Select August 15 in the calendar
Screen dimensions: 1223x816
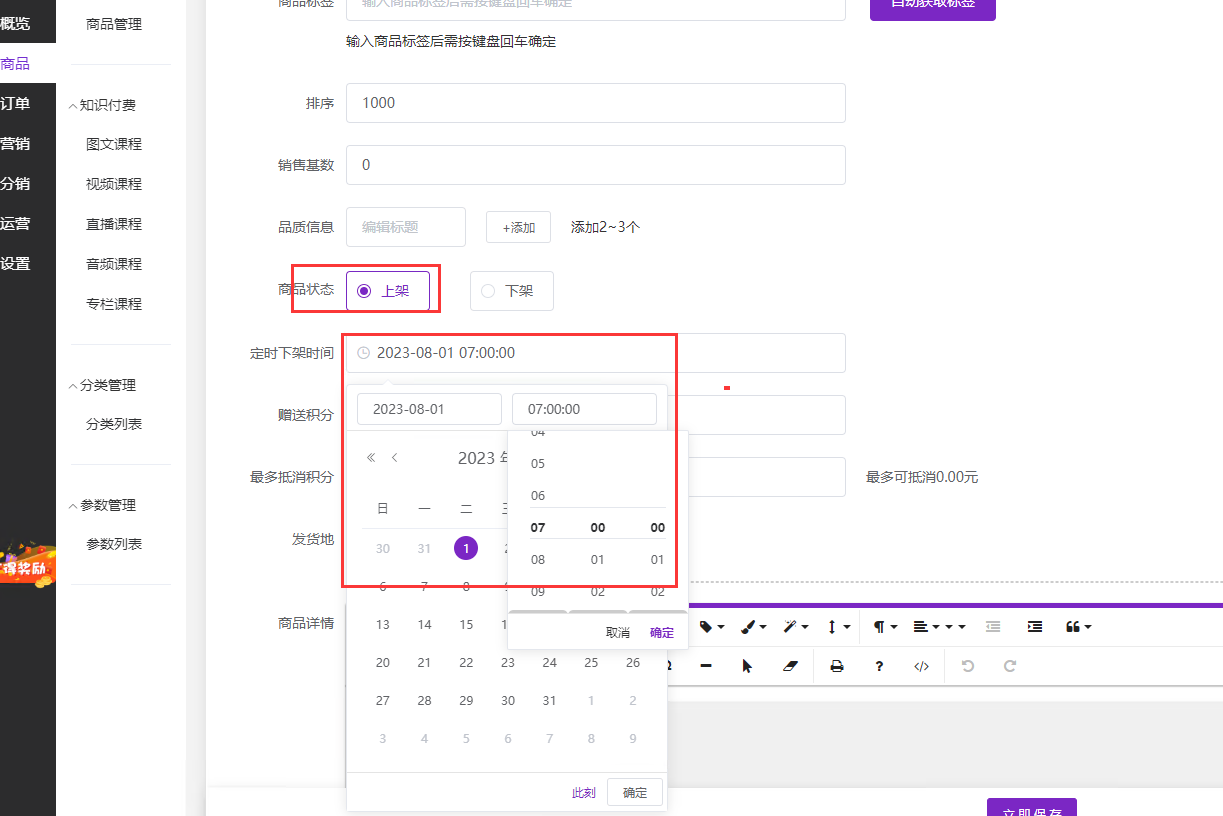(466, 624)
